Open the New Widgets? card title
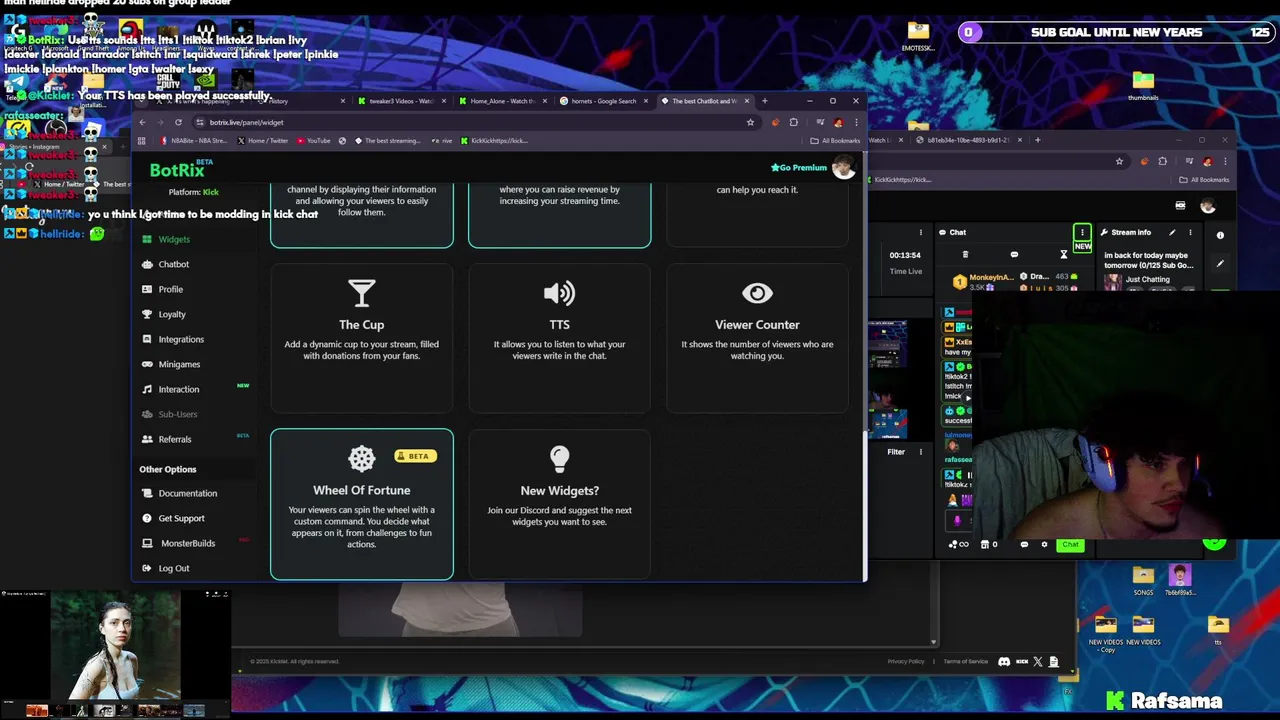Viewport: 1280px width, 720px height. 559,491
